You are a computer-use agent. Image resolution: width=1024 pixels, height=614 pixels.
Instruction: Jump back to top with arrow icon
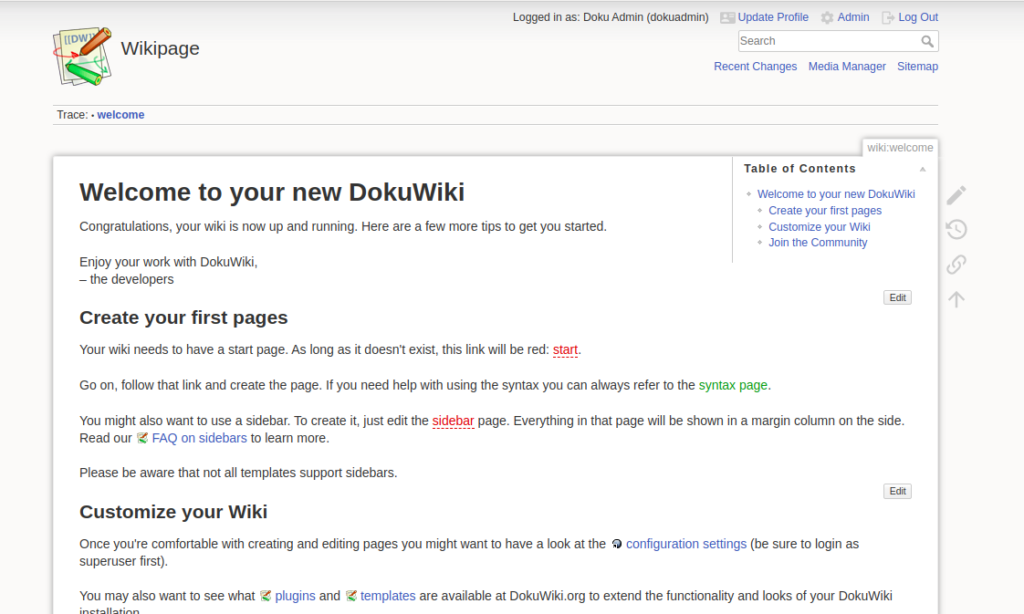point(956,299)
